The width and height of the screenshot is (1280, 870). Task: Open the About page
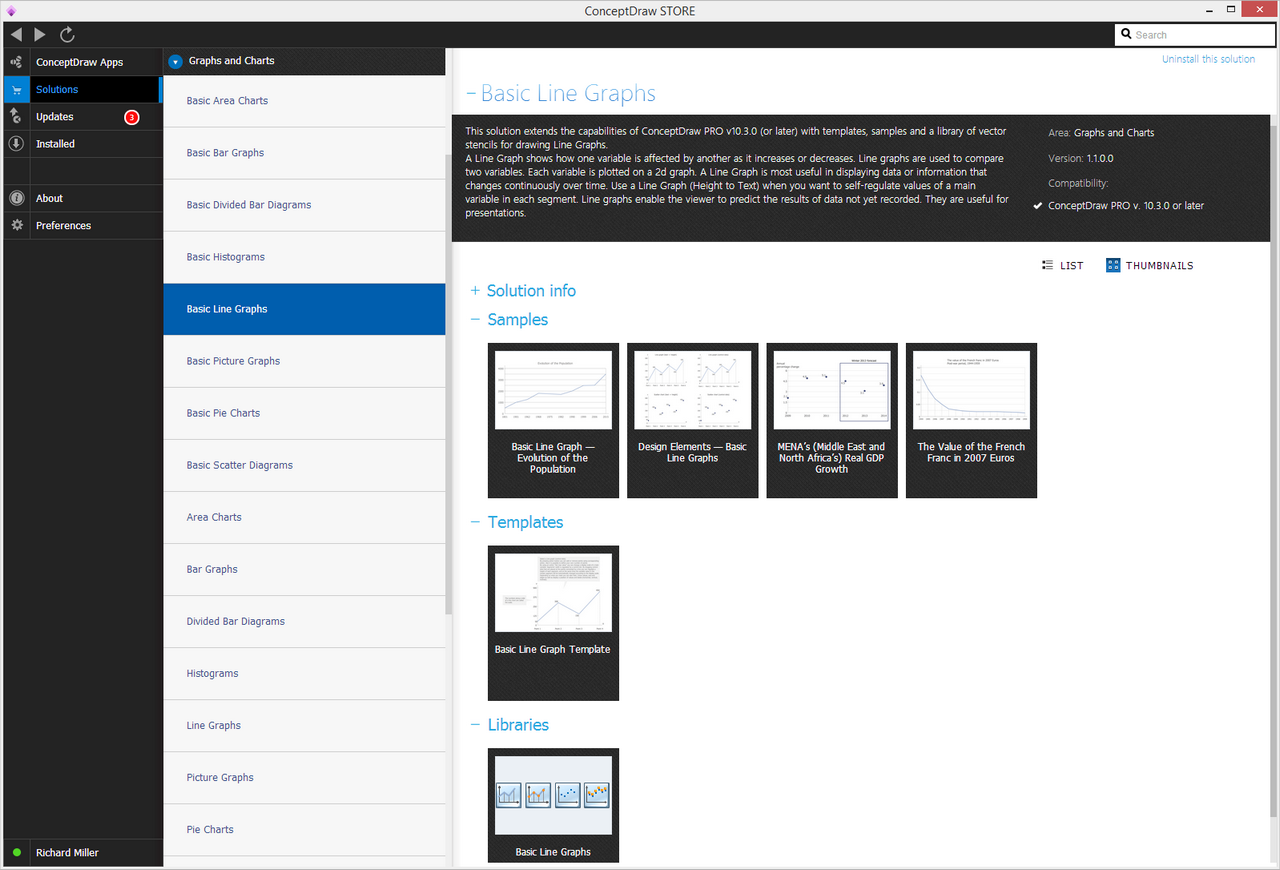[49, 198]
